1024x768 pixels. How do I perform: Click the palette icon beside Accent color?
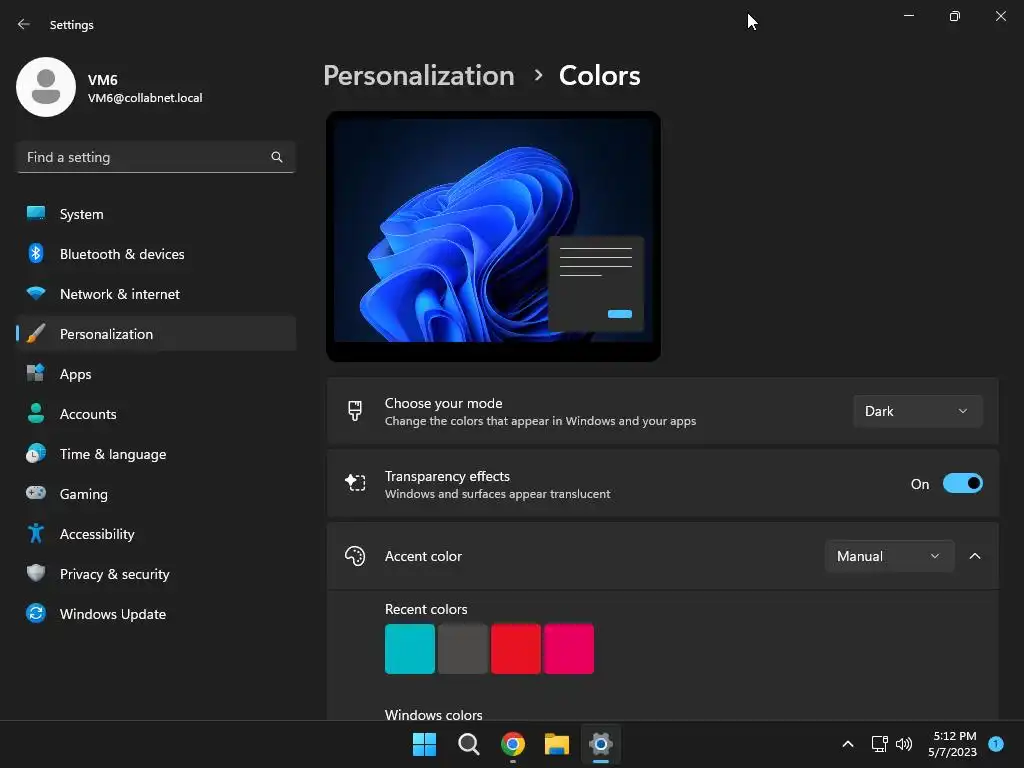point(355,556)
